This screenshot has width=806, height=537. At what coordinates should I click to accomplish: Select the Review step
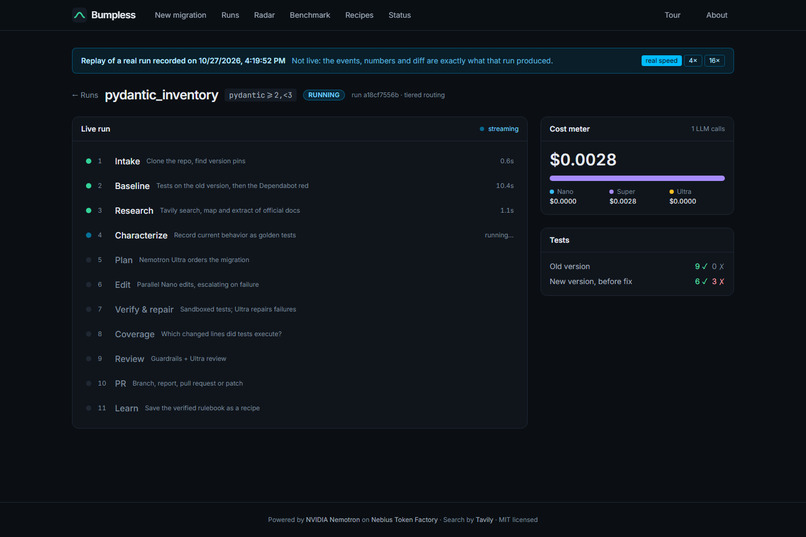click(x=300, y=359)
